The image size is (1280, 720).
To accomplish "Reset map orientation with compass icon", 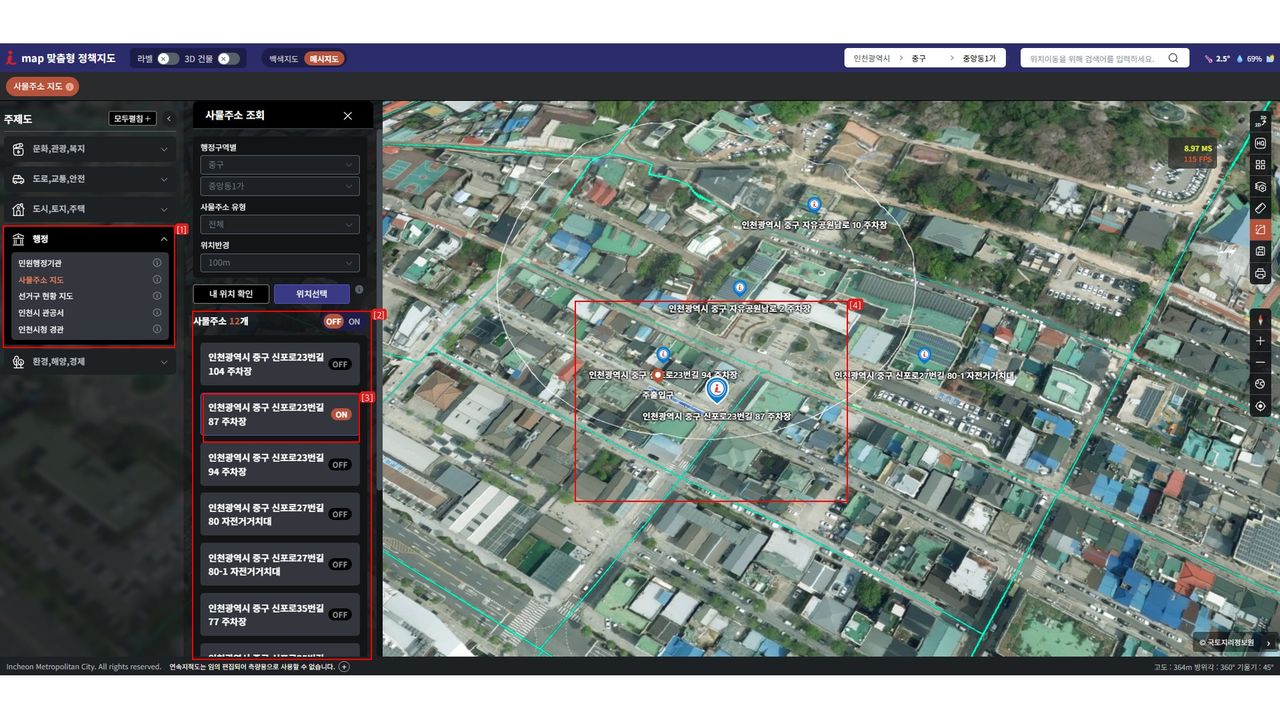I will tap(1260, 319).
